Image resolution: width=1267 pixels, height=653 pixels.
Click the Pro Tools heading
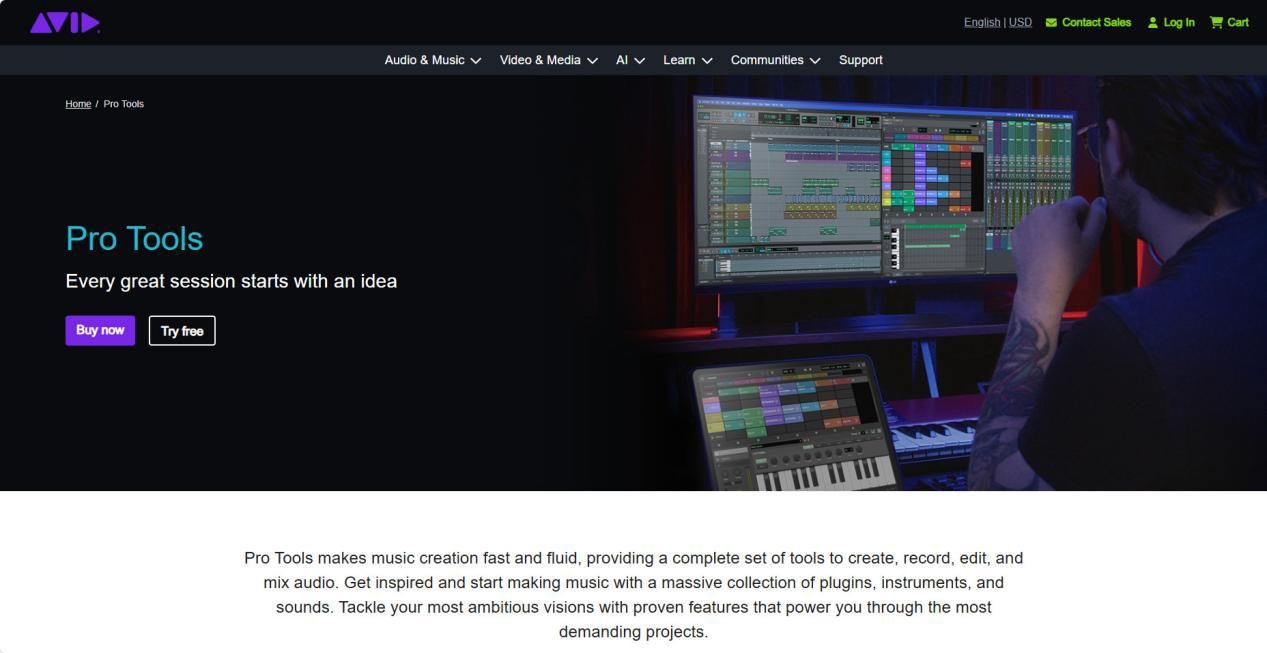point(134,239)
